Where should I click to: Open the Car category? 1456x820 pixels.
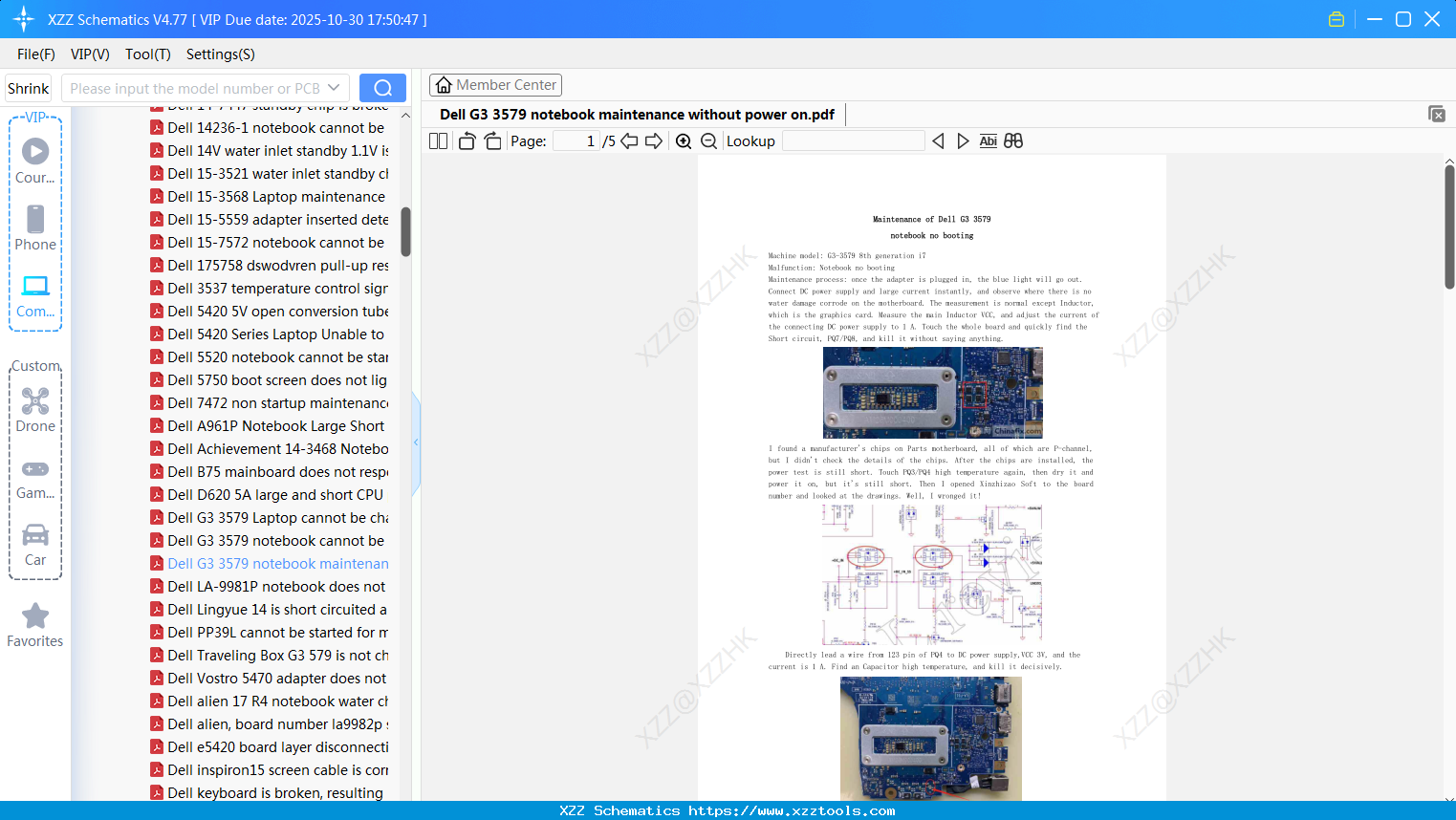[x=35, y=545]
